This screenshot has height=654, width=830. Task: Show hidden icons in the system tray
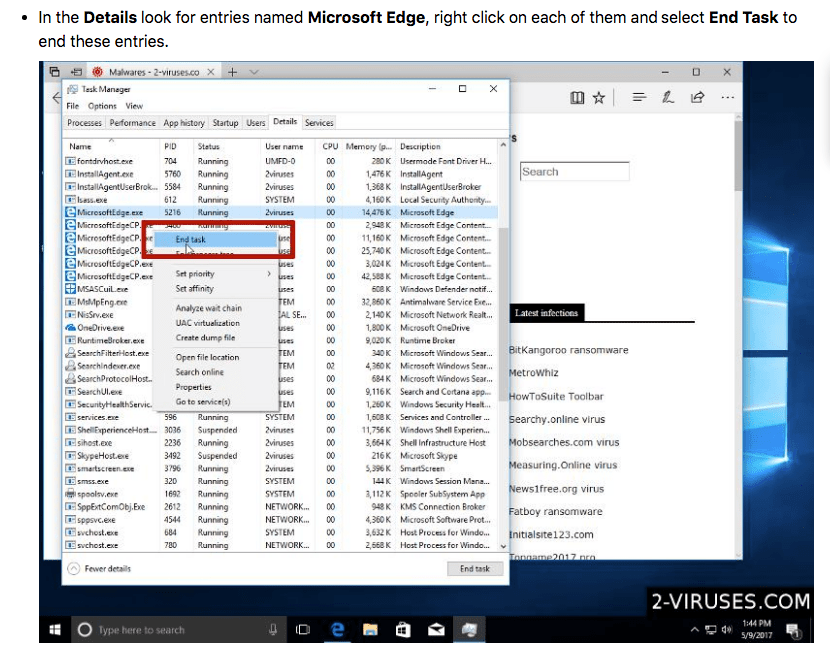tap(694, 630)
